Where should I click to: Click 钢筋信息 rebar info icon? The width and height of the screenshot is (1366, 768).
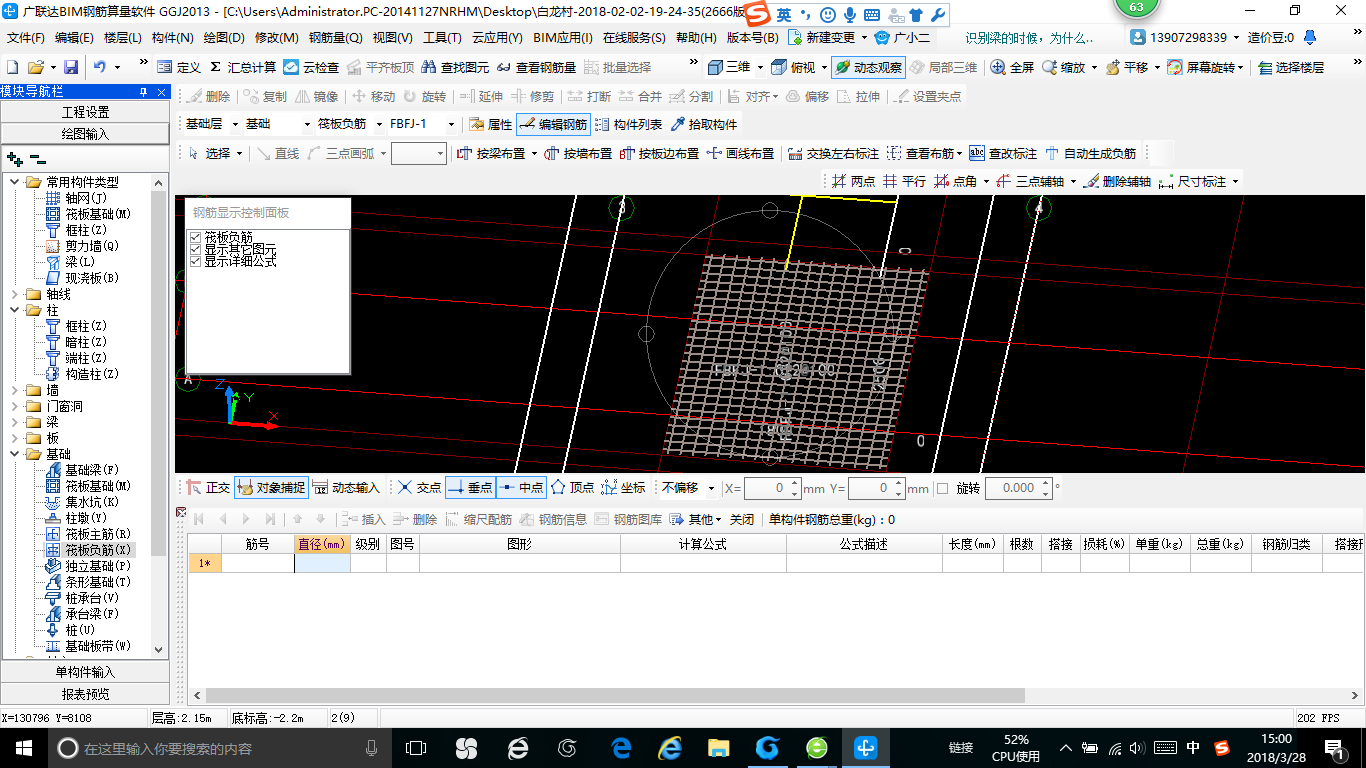coord(553,519)
